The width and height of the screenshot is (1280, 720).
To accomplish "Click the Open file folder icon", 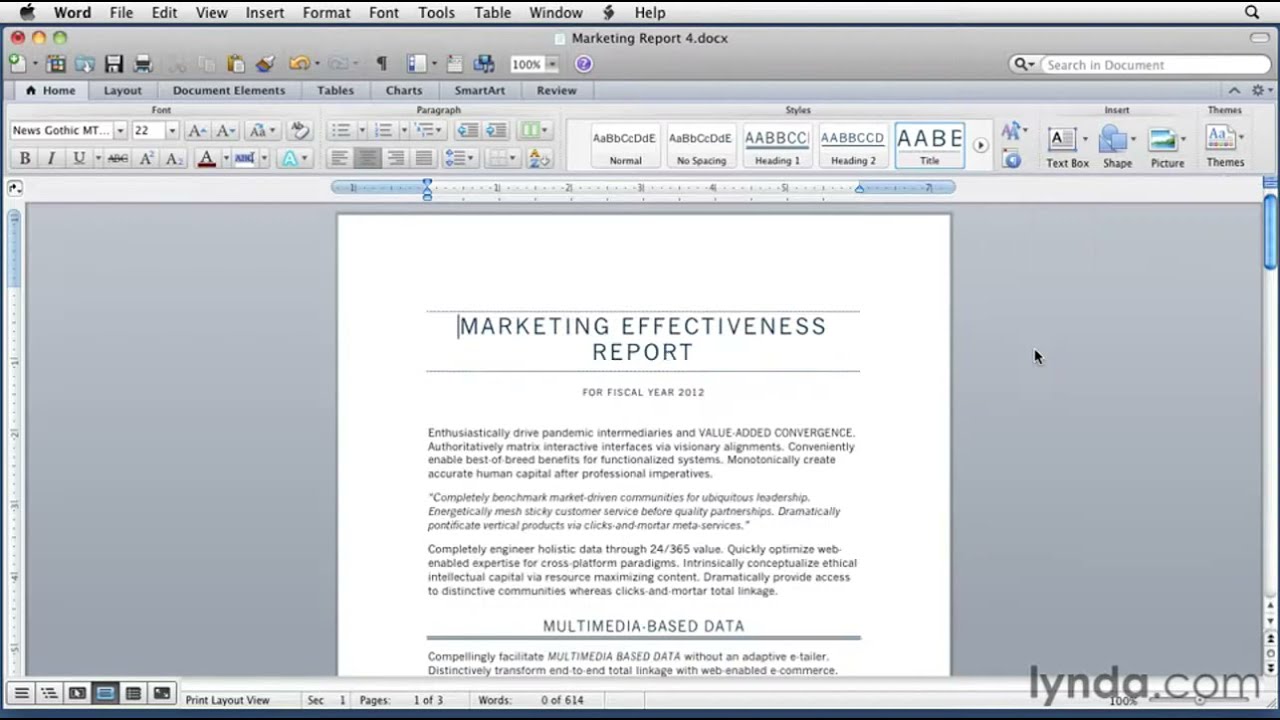I will click(x=85, y=64).
